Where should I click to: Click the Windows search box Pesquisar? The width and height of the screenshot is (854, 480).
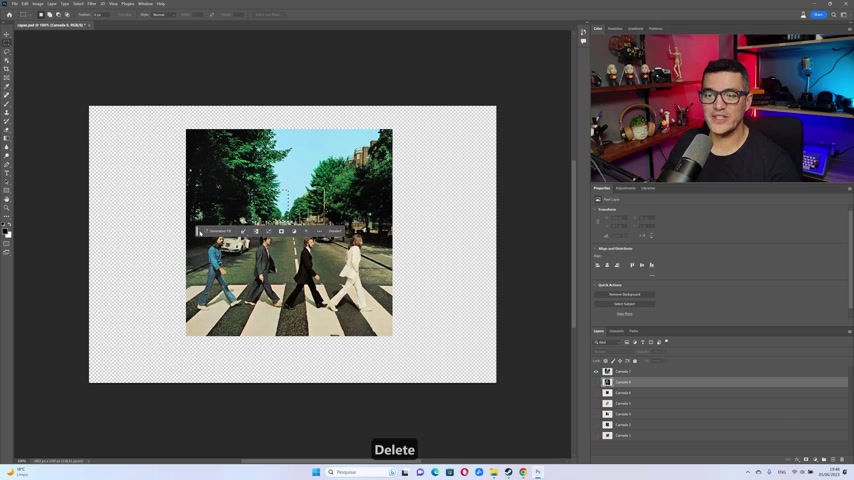361,472
